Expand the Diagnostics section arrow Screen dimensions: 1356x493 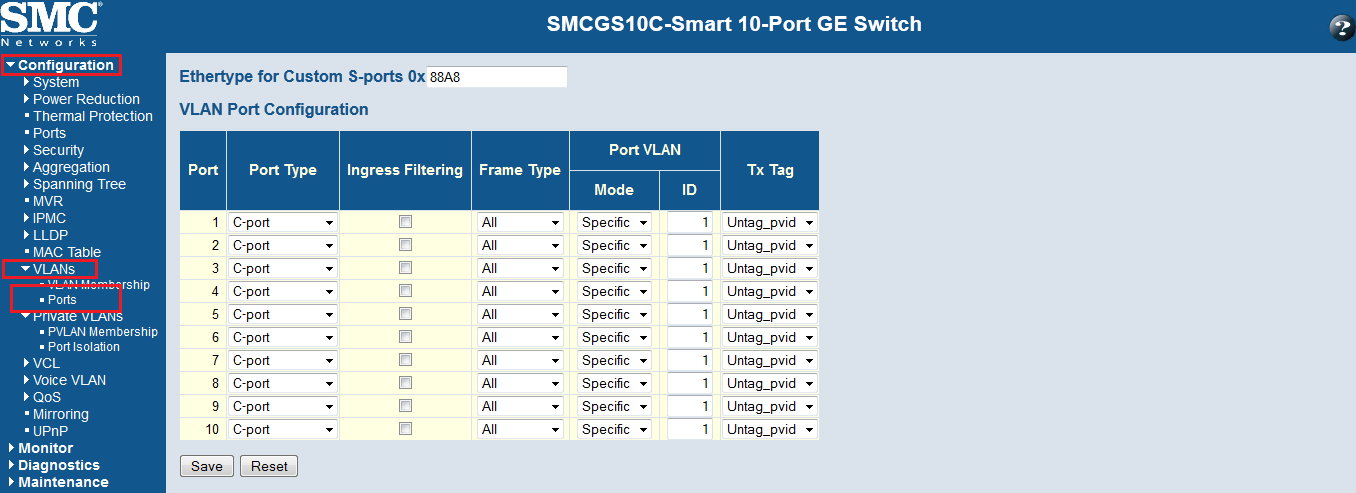coord(11,465)
